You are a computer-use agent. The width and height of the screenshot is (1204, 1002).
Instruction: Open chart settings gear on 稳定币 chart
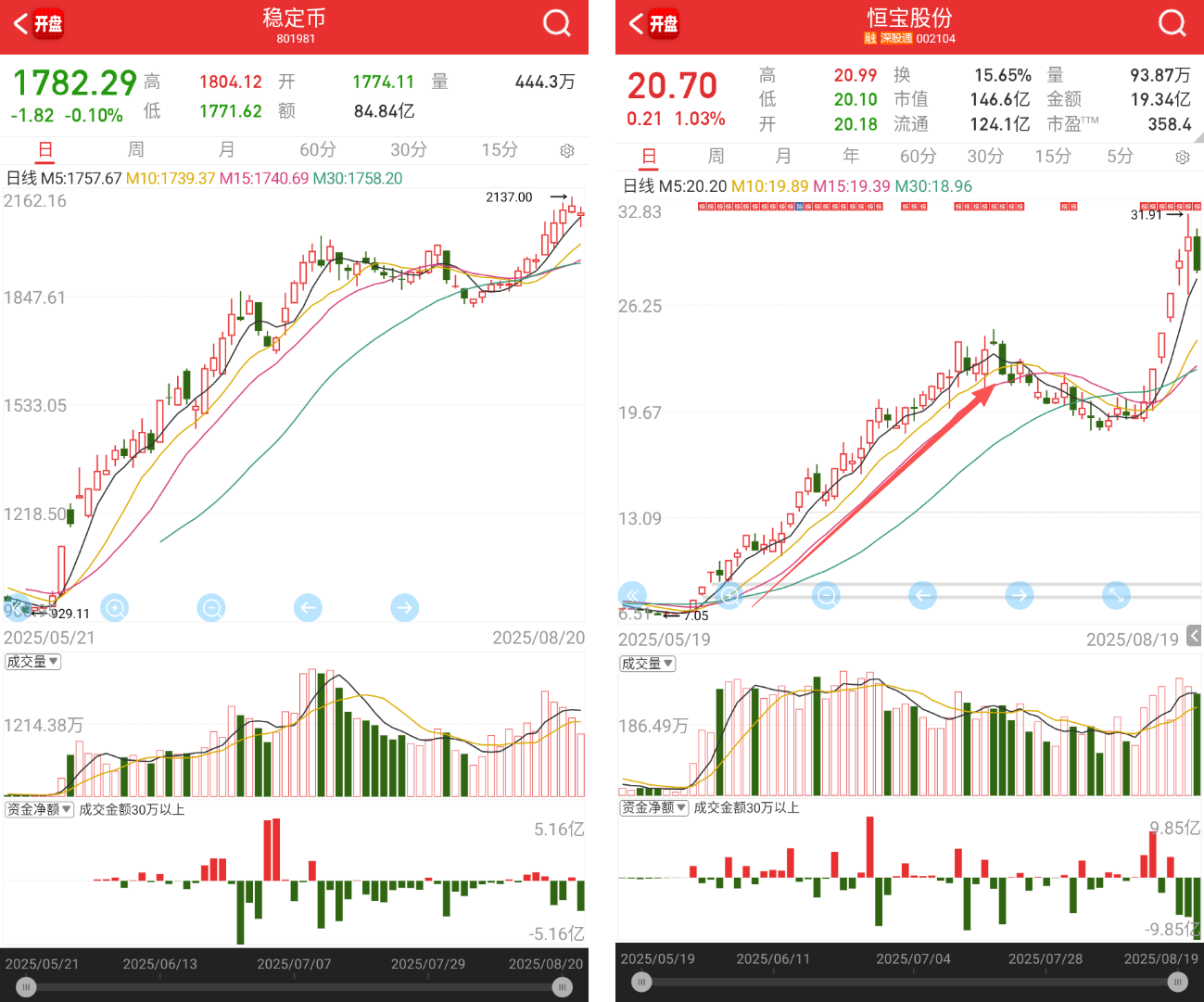[566, 150]
